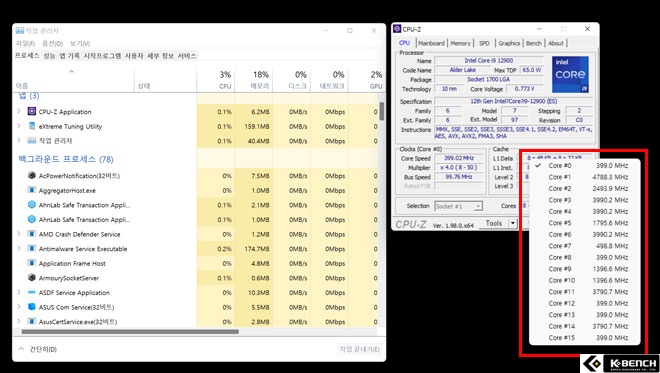Expand the CPU-Z Application process row
The image size is (660, 373).
(19, 112)
